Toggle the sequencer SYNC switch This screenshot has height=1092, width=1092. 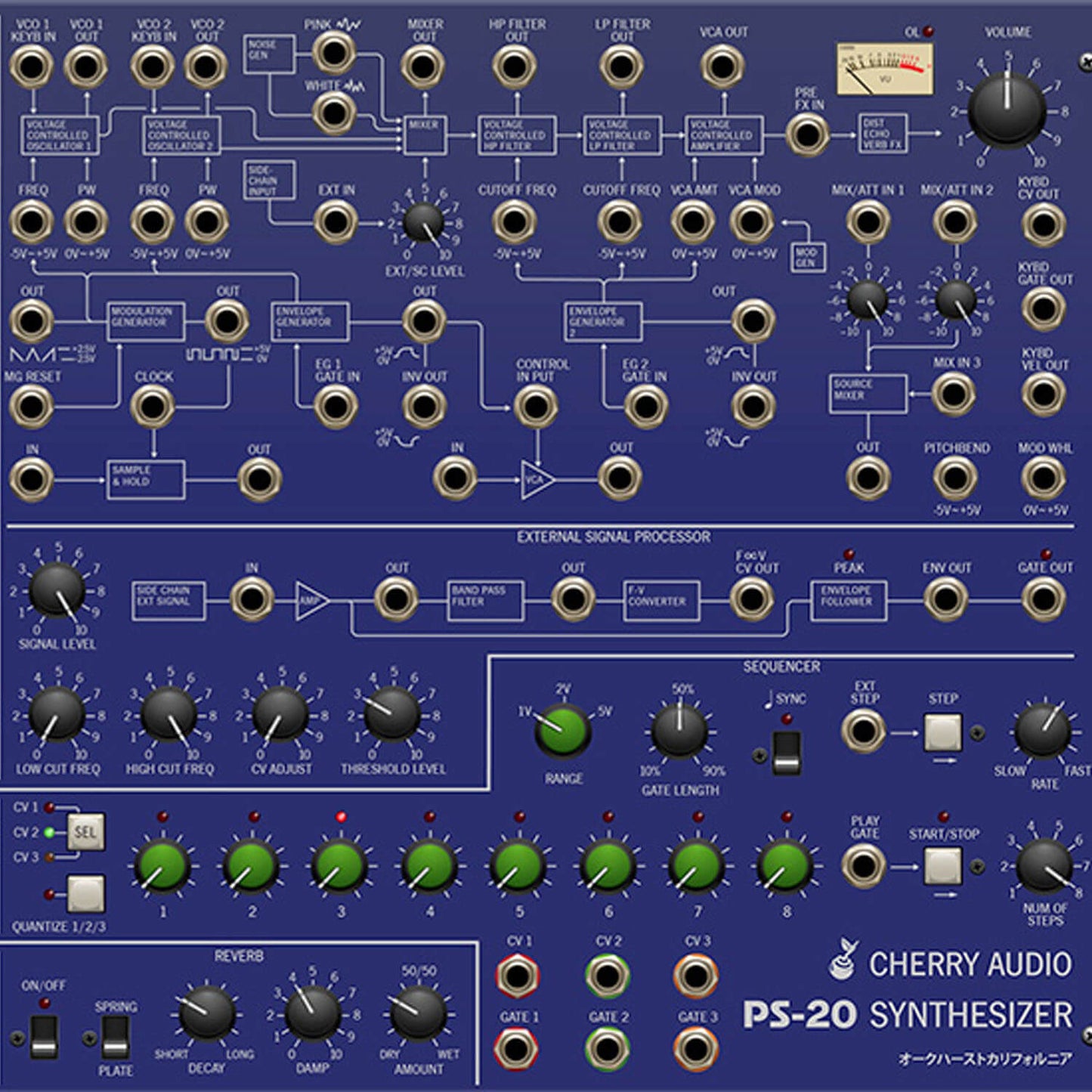[787, 753]
